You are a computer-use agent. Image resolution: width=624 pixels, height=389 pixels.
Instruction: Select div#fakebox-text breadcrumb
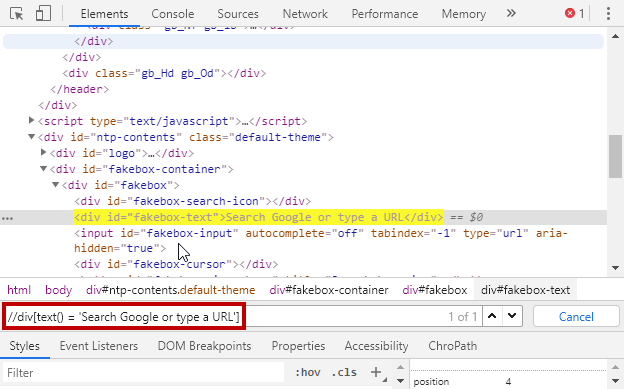(525, 290)
